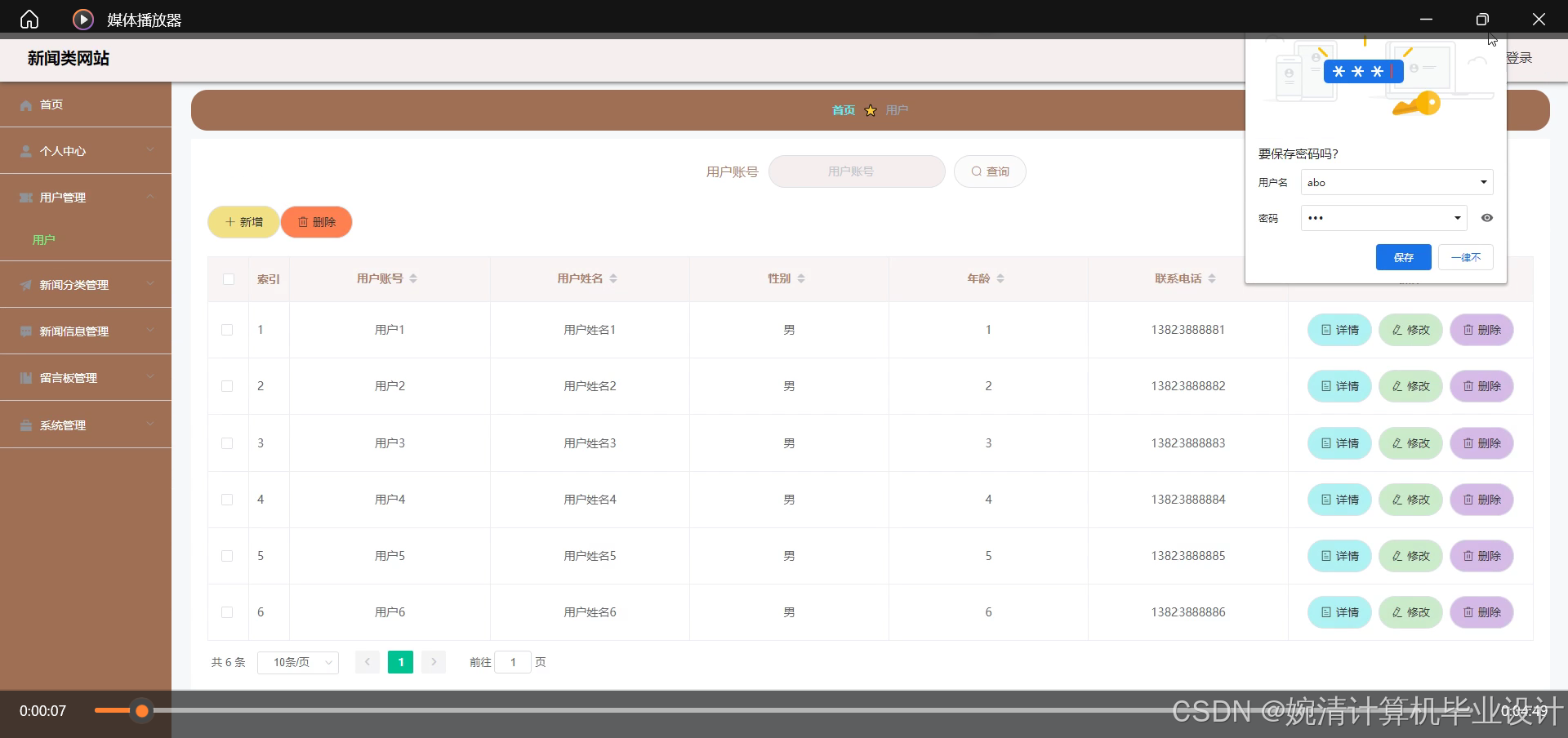Click the 新闻信息管理 sidebar icon

(x=26, y=331)
